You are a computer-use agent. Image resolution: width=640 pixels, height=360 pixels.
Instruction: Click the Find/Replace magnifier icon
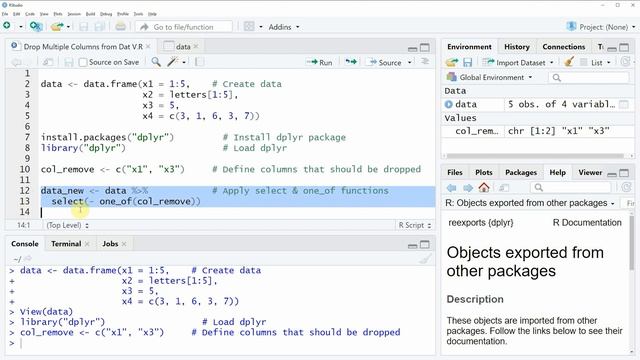click(156, 62)
